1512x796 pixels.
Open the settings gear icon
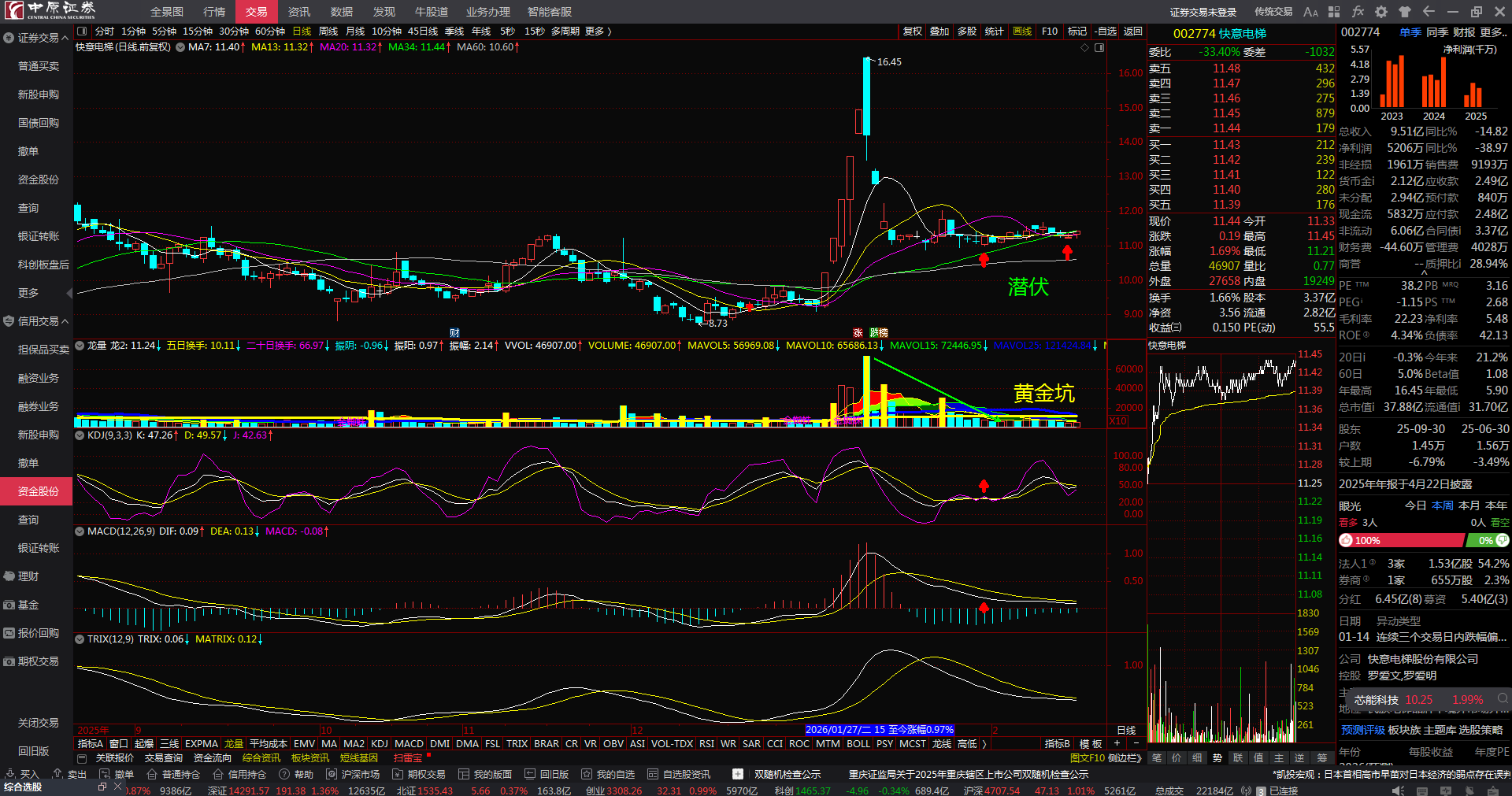point(1381,12)
